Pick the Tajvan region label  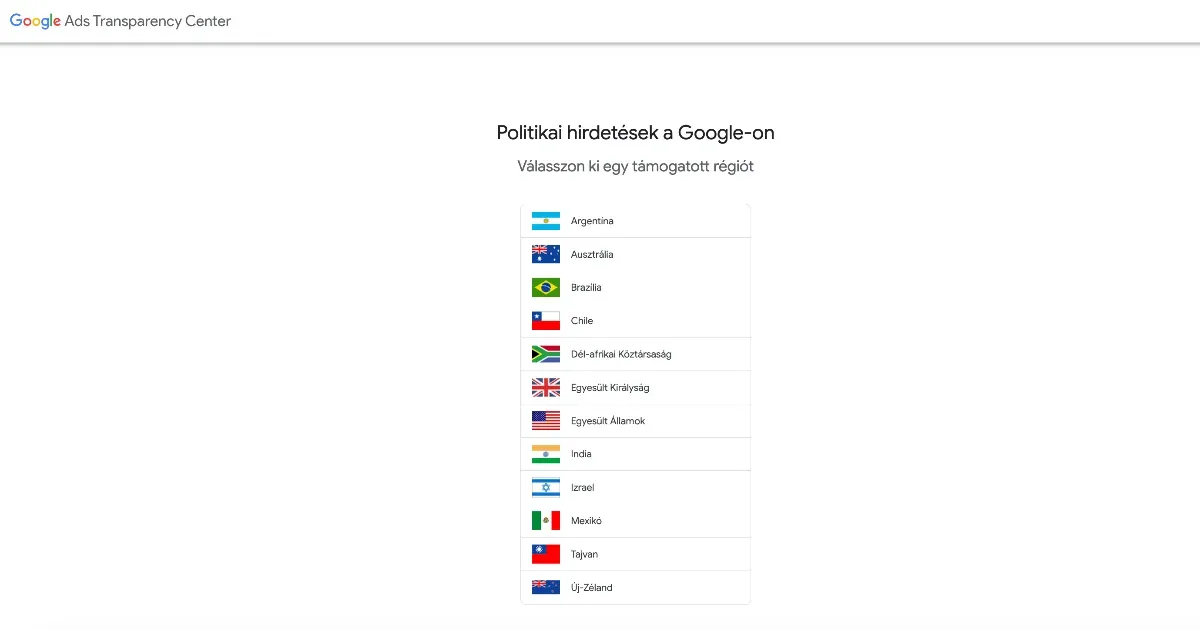point(585,554)
